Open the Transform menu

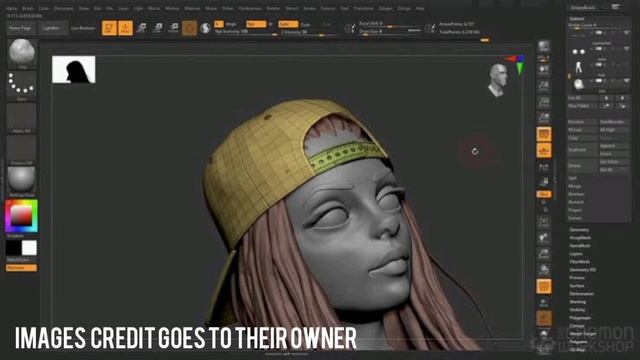[x=363, y=9]
